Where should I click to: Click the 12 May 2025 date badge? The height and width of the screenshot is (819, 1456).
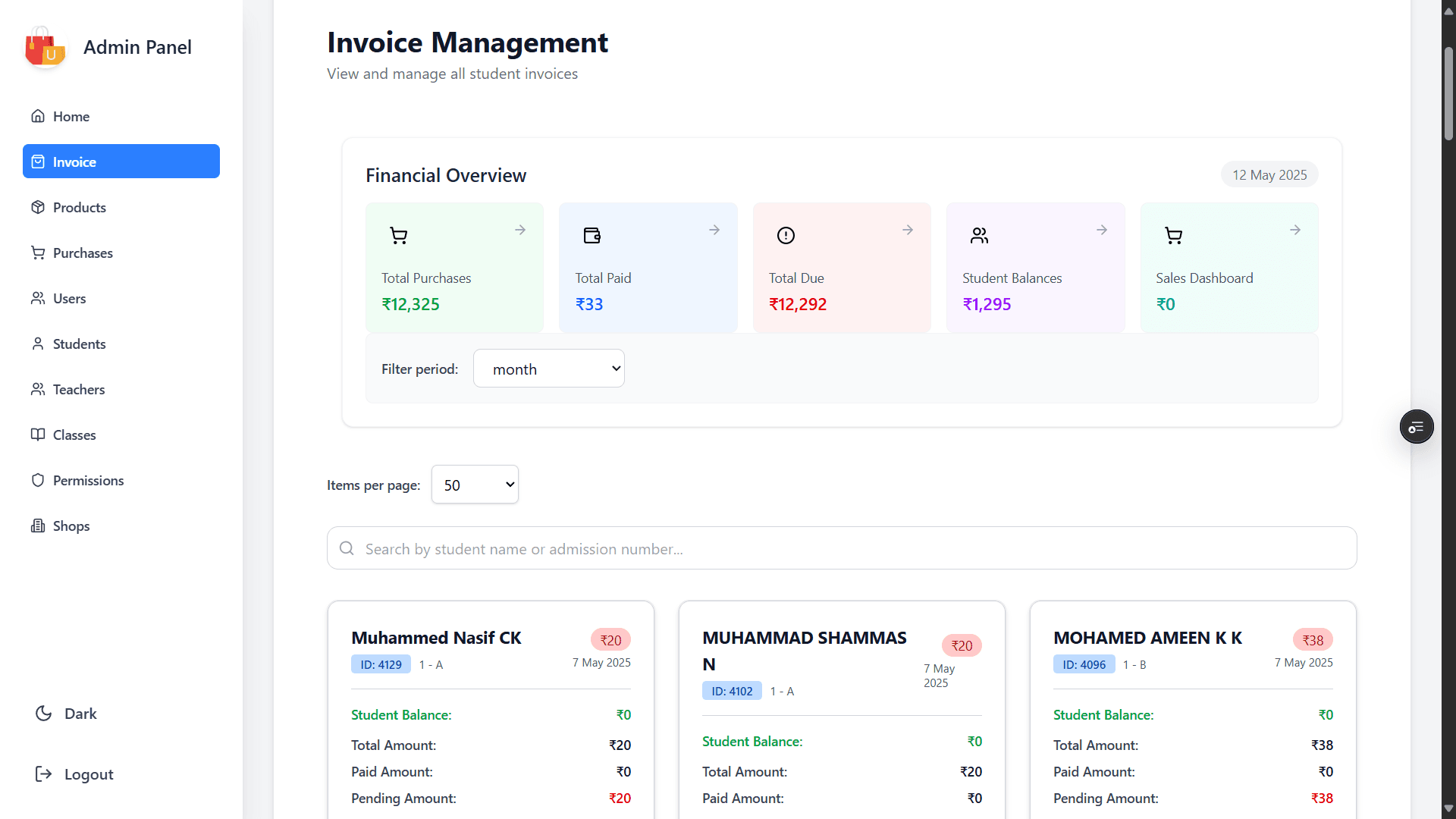(x=1269, y=174)
